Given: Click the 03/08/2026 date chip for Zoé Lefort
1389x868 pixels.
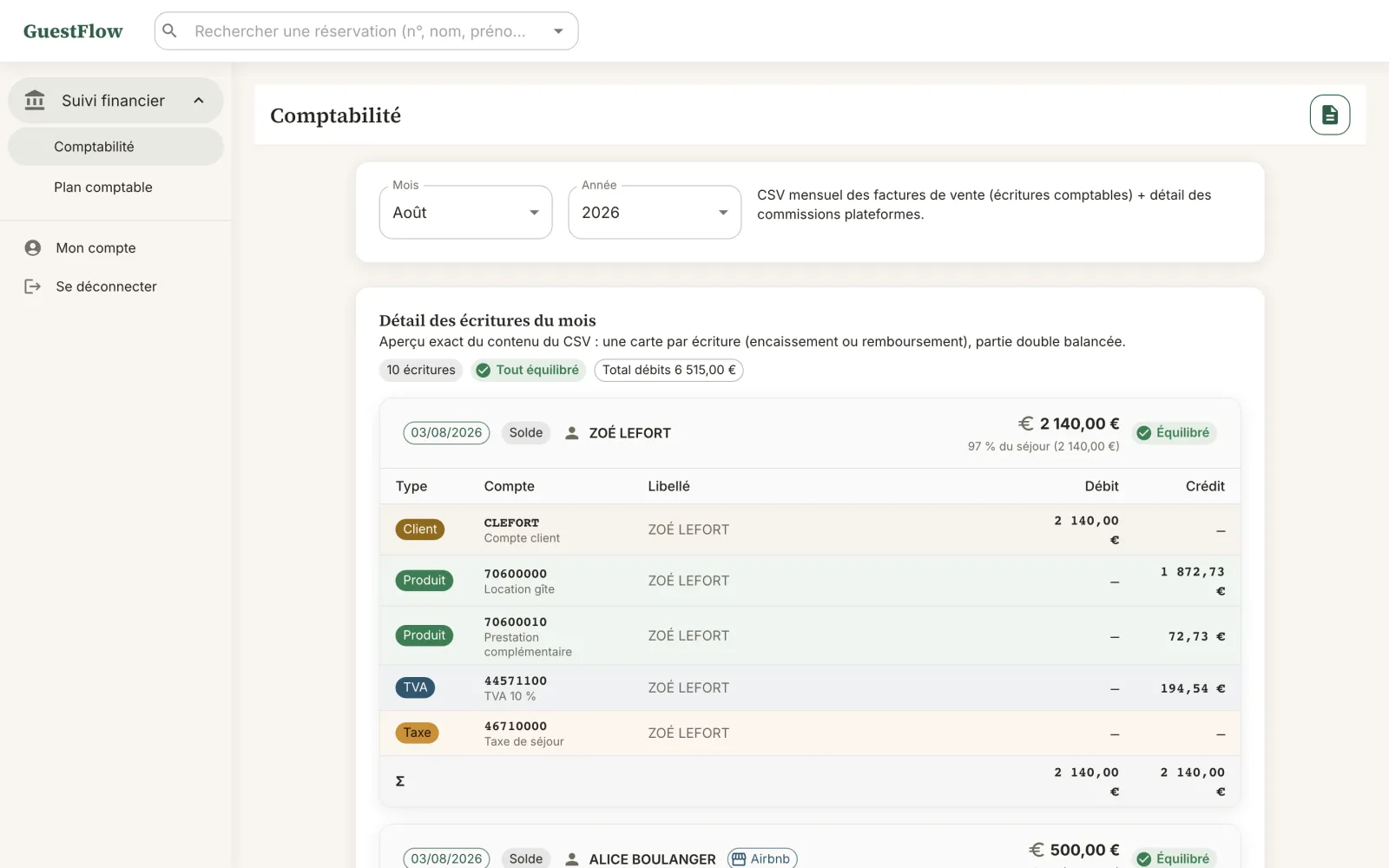Looking at the screenshot, I should pos(446,433).
